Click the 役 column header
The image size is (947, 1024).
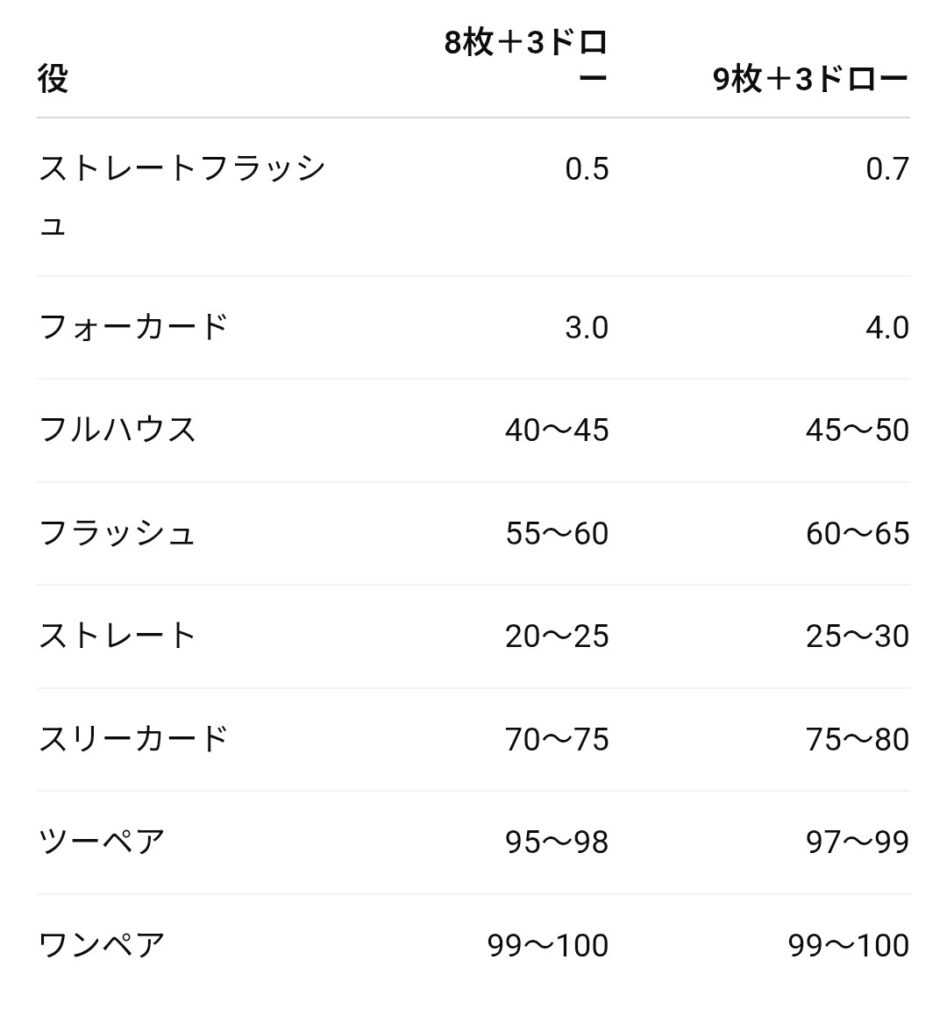53,80
